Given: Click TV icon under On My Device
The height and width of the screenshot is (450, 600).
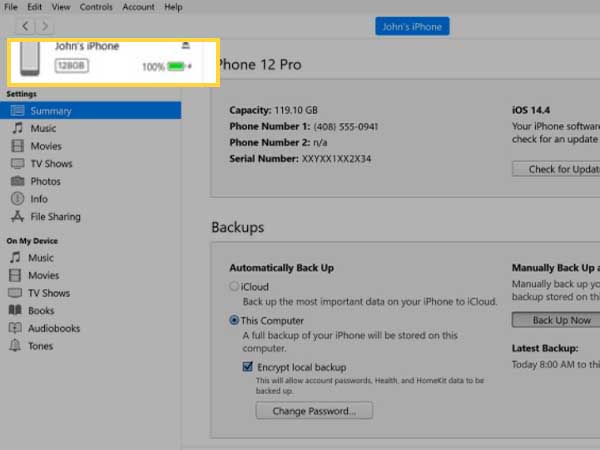Looking at the screenshot, I should (x=15, y=293).
